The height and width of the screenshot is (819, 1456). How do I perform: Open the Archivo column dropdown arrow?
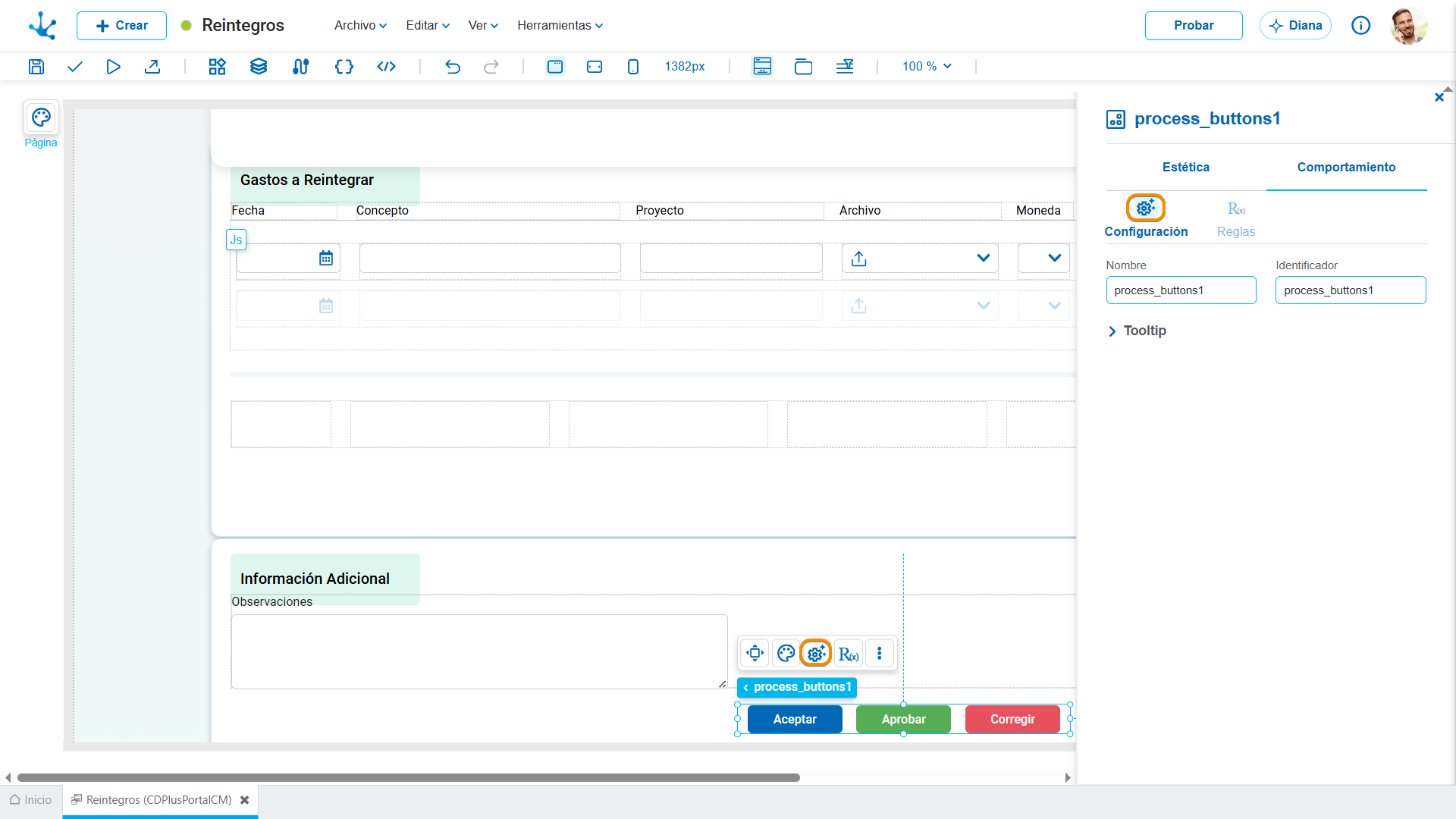coord(984,259)
